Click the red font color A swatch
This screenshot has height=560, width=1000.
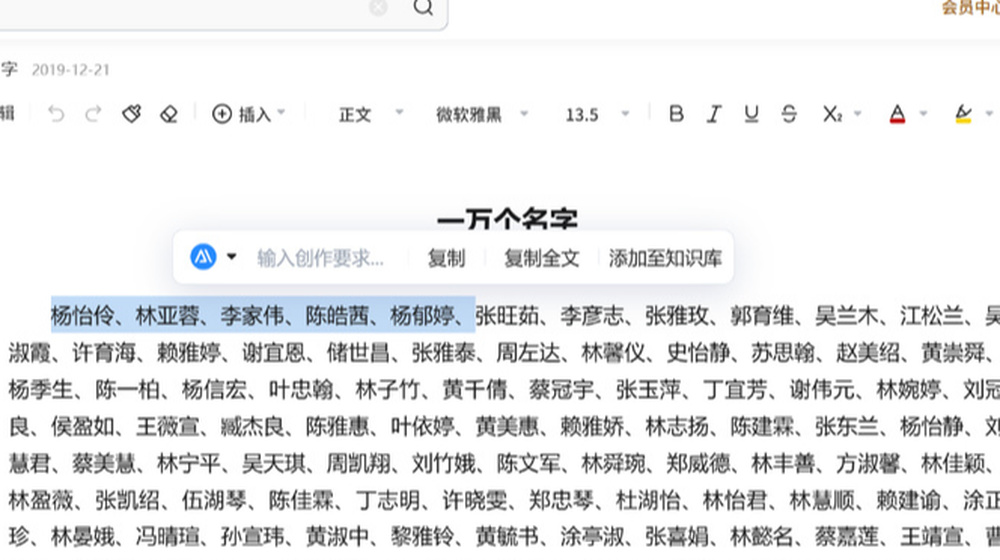[897, 114]
